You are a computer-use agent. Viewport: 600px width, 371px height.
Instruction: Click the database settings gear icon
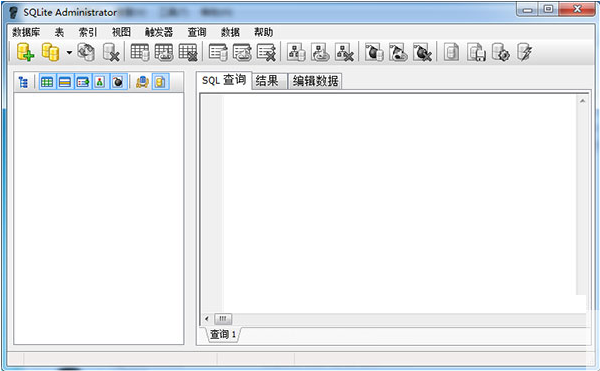coord(501,52)
